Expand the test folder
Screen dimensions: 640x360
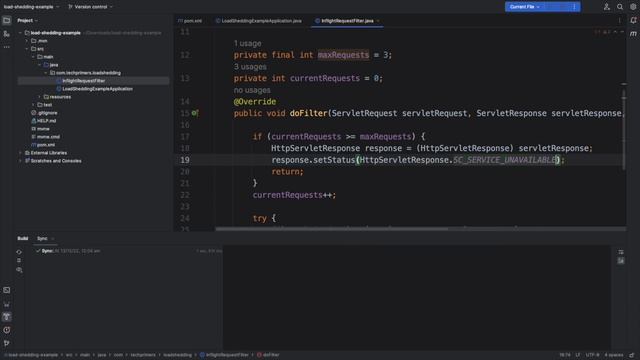point(33,105)
